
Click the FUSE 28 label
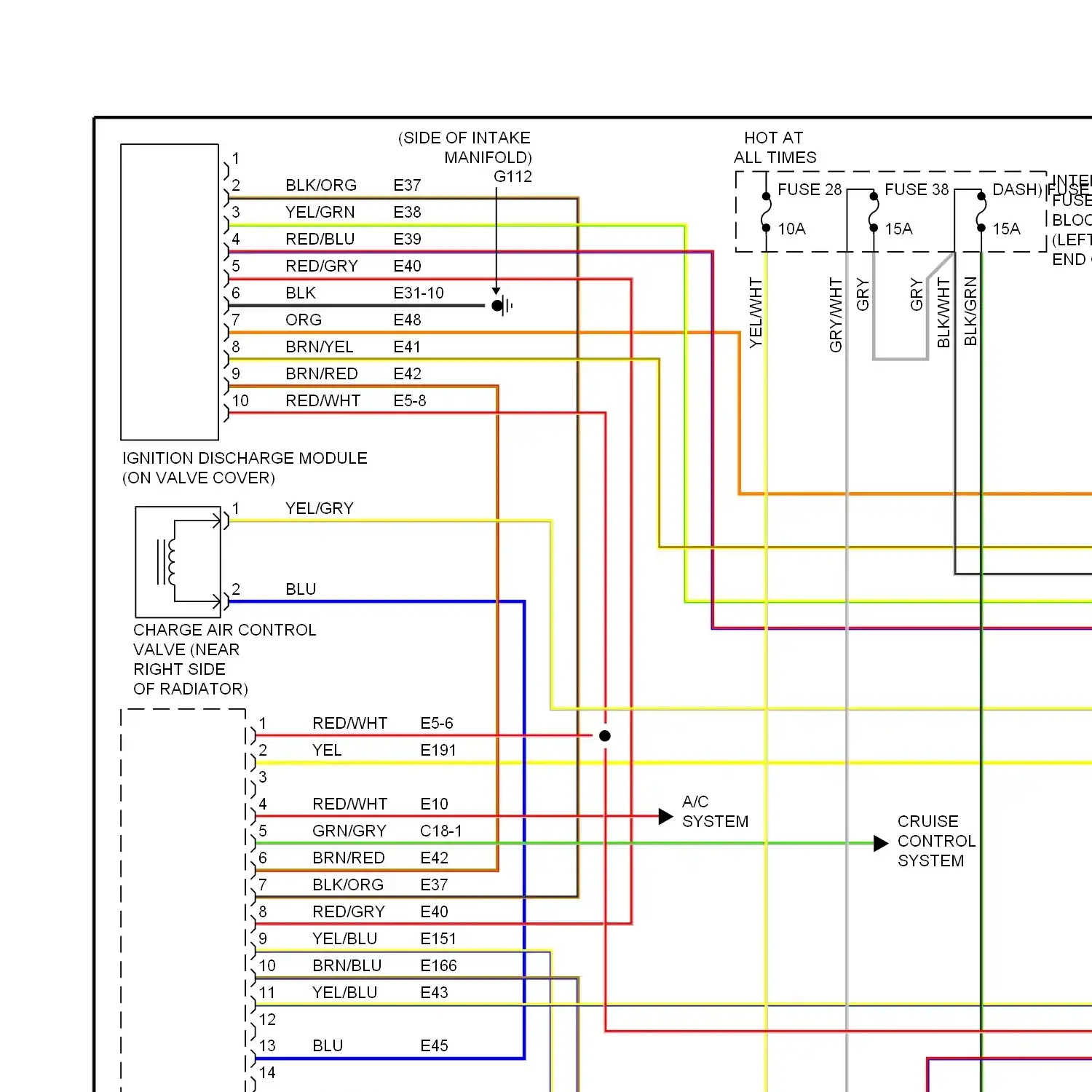810,190
